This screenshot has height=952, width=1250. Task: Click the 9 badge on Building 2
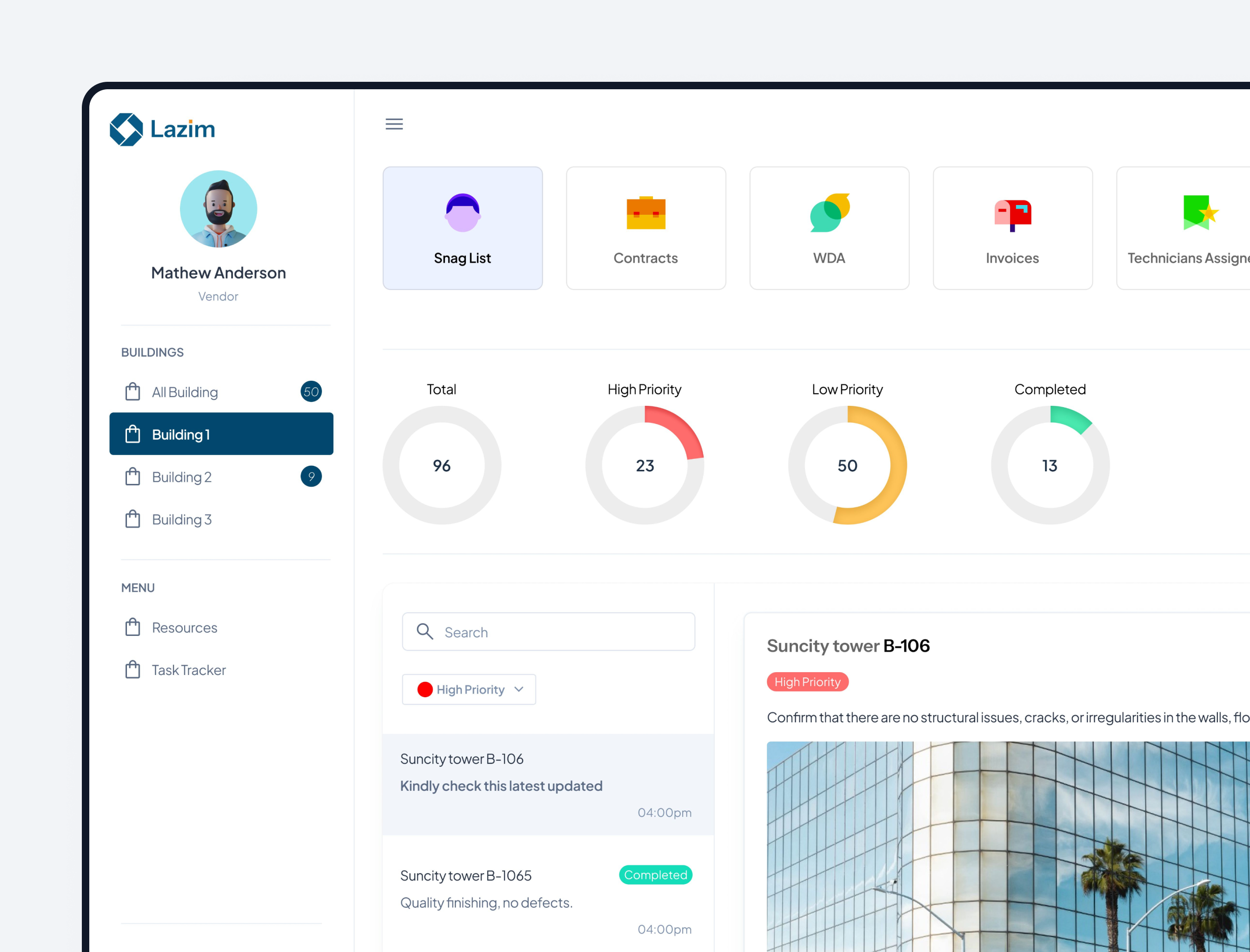pos(311,476)
